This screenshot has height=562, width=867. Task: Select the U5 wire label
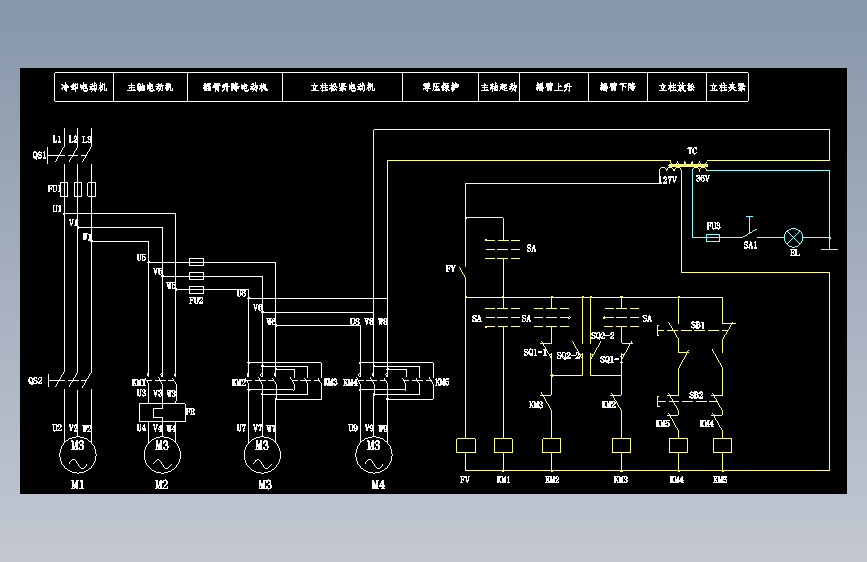(x=142, y=258)
